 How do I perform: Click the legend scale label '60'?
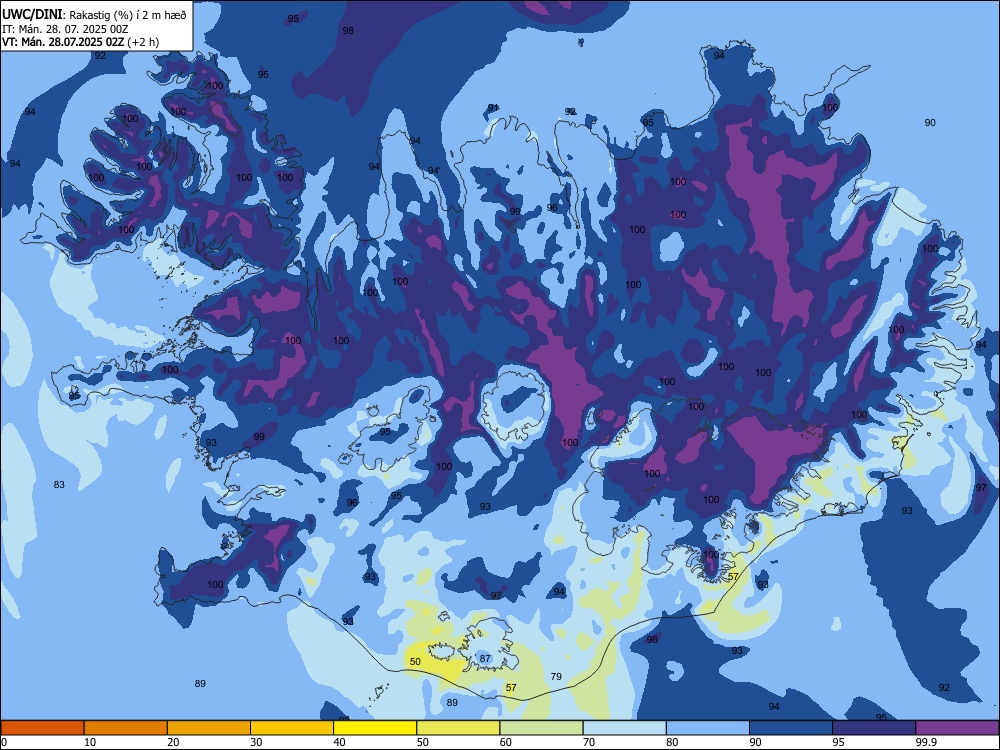pos(506,742)
